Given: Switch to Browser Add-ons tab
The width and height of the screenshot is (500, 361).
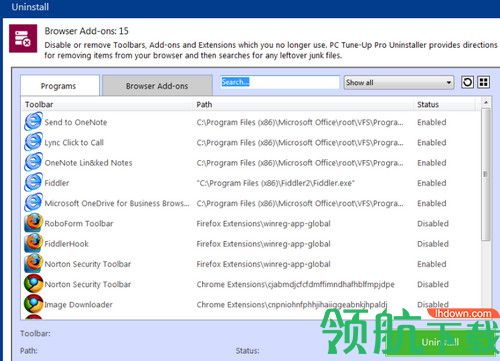Looking at the screenshot, I should 157,86.
